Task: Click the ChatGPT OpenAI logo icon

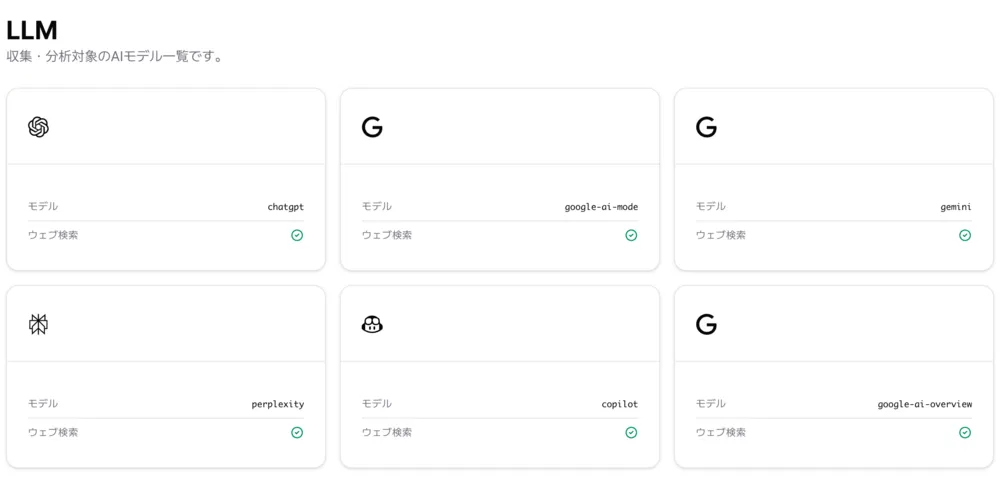Action: coord(38,127)
